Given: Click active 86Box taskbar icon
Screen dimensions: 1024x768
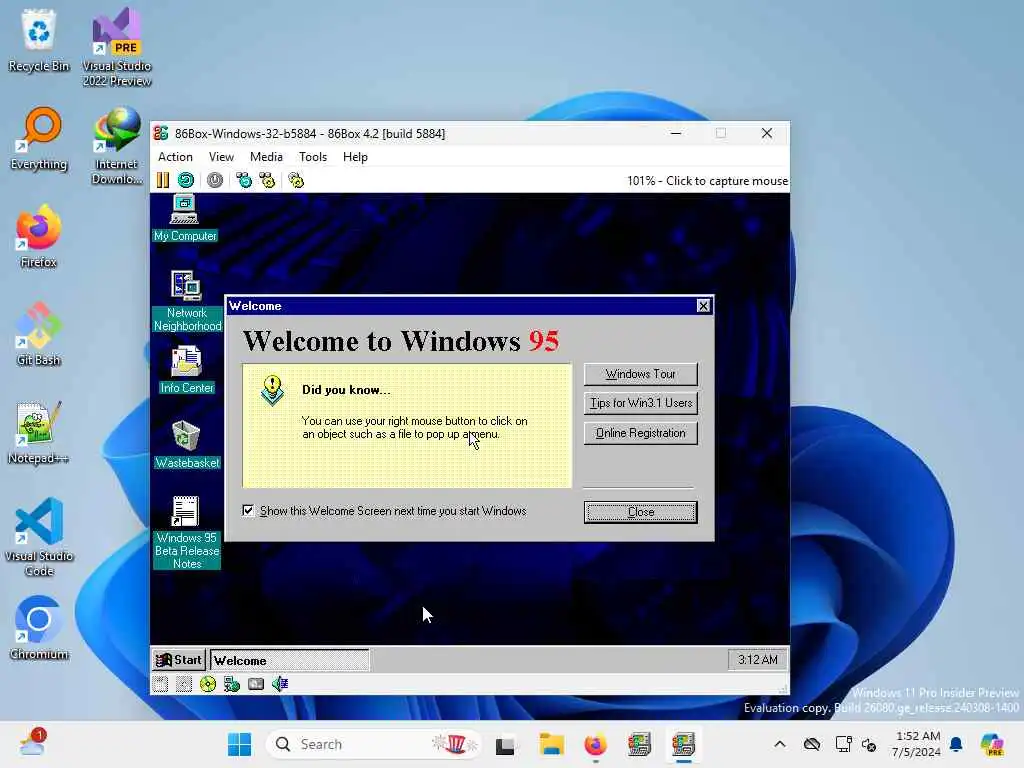Looking at the screenshot, I should coord(684,744).
